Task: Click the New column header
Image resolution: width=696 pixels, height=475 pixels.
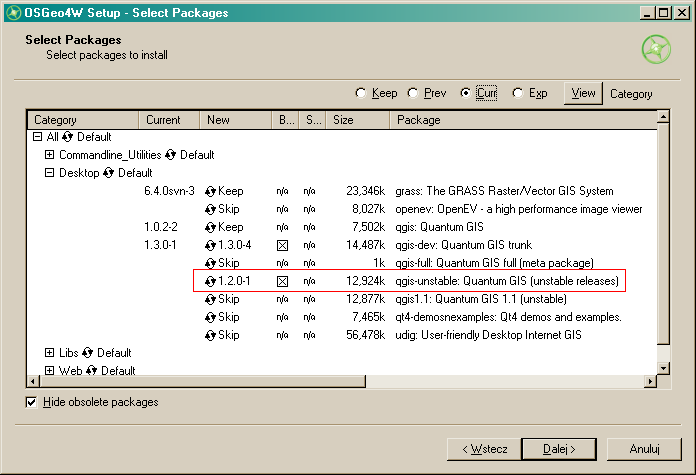Action: (x=236, y=120)
